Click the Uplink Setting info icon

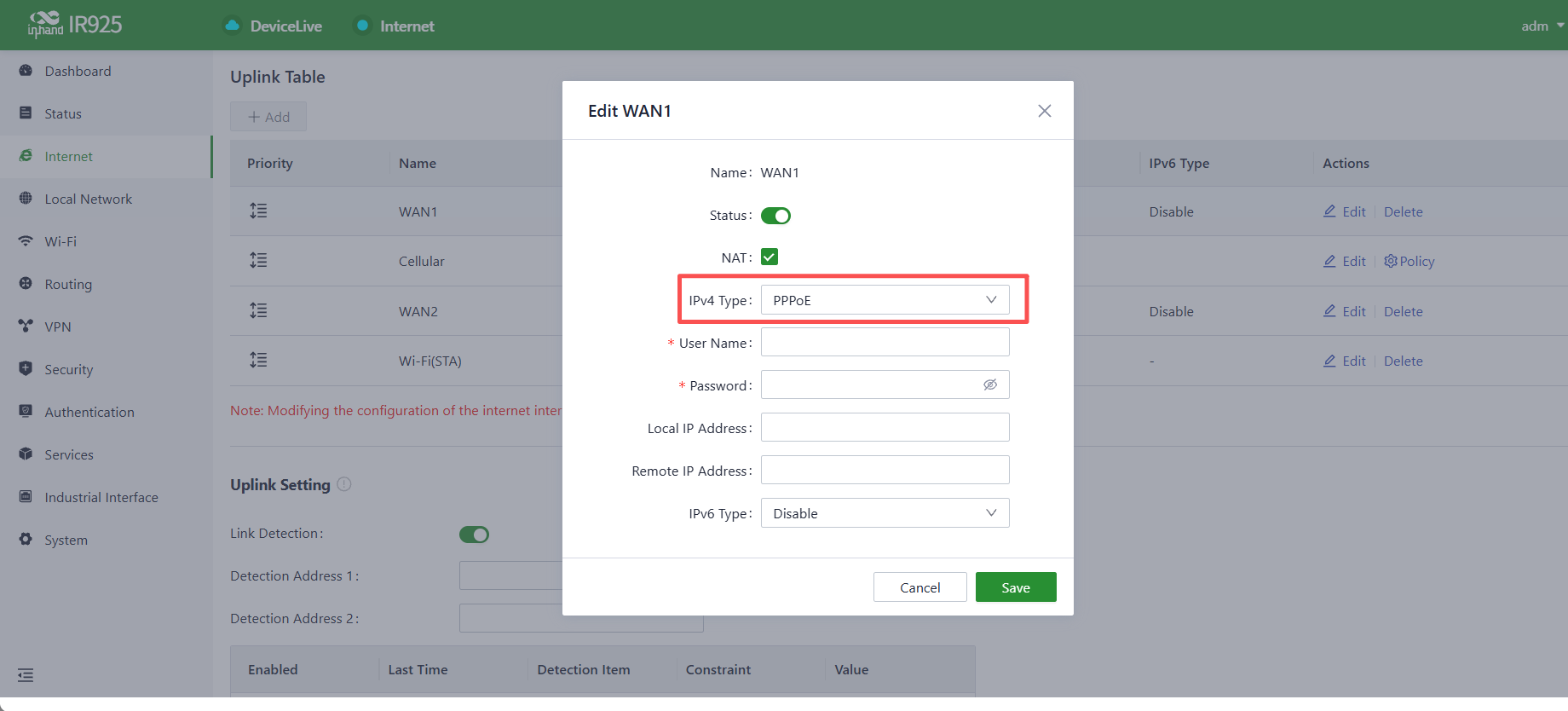(x=344, y=484)
